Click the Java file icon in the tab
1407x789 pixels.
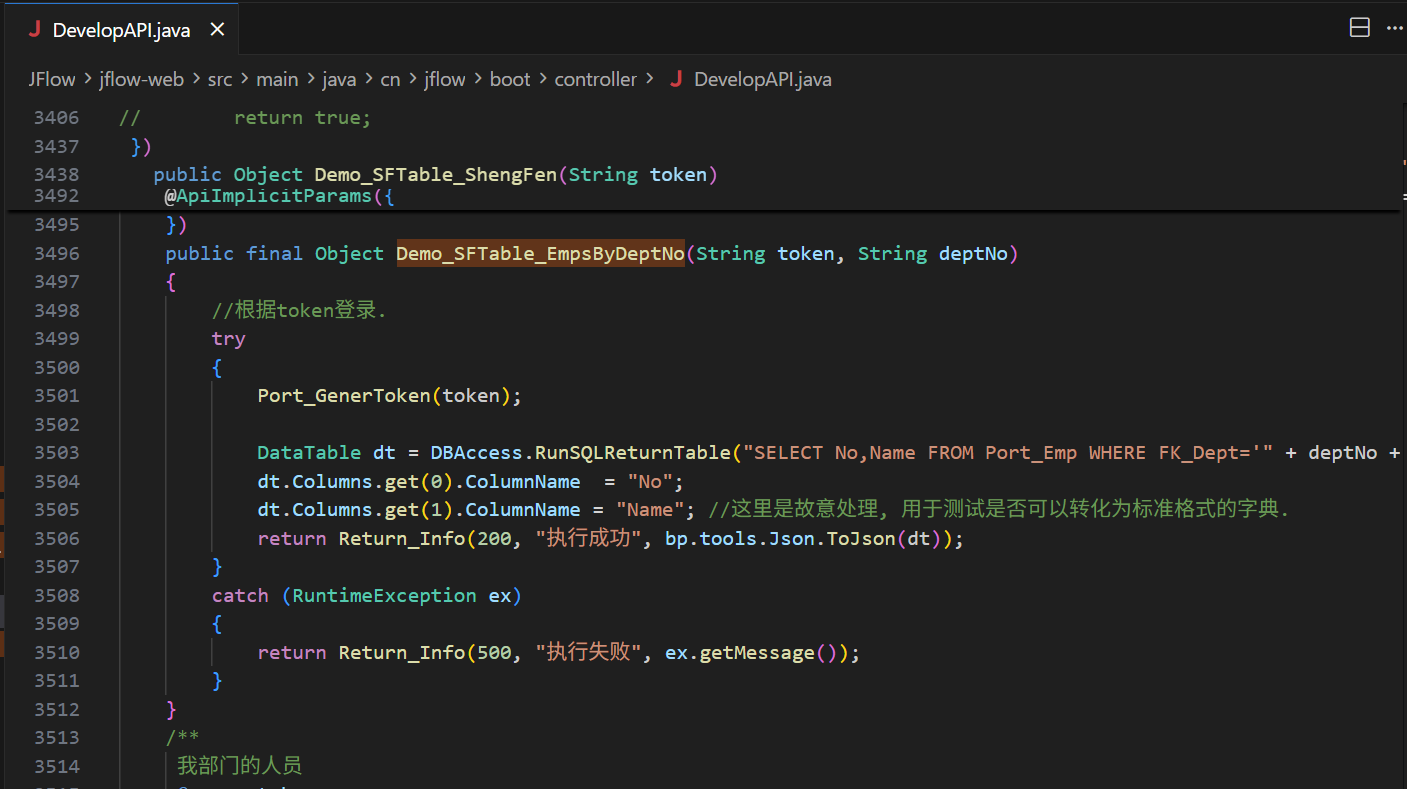point(35,30)
